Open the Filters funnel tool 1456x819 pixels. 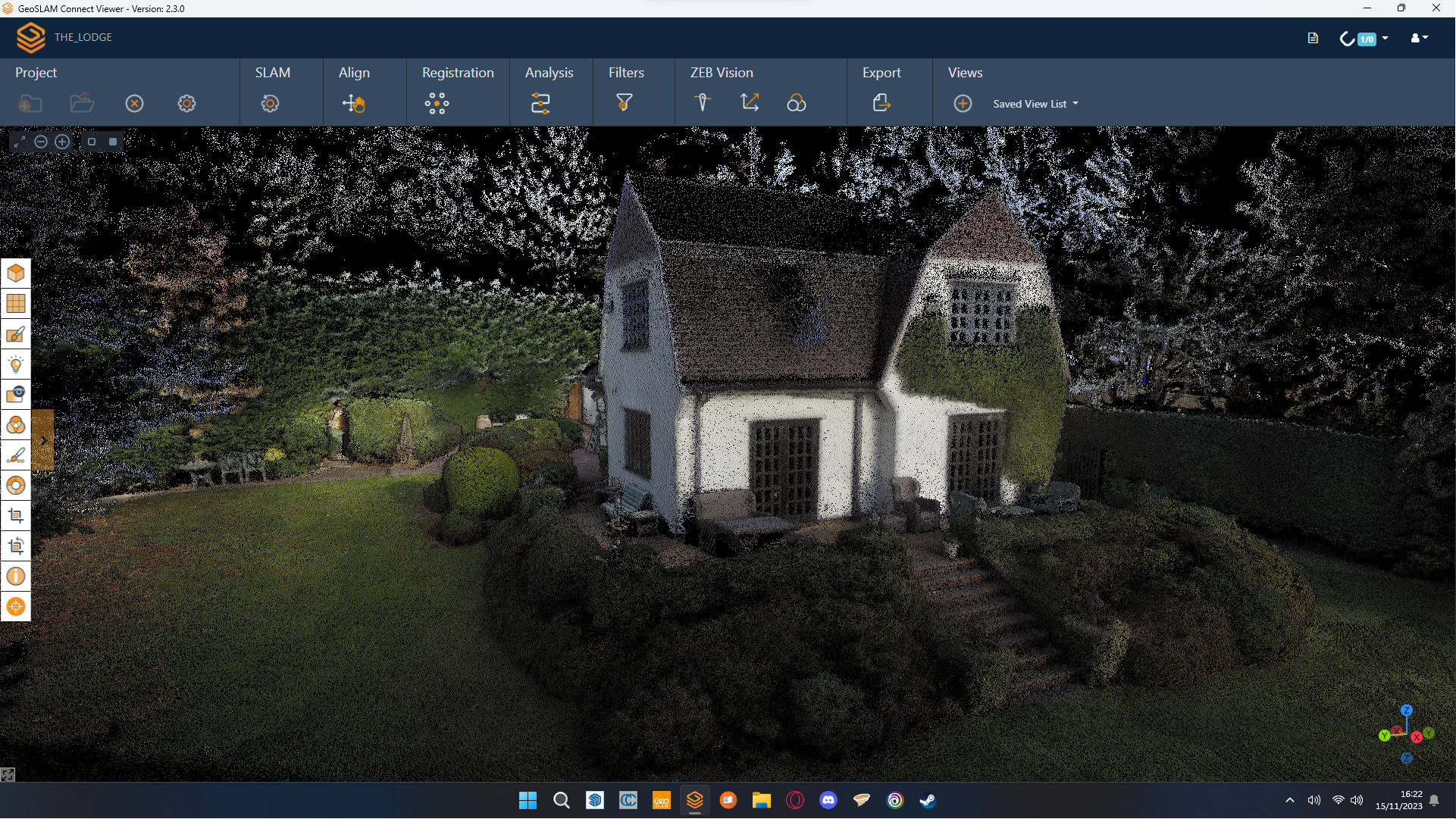(624, 102)
